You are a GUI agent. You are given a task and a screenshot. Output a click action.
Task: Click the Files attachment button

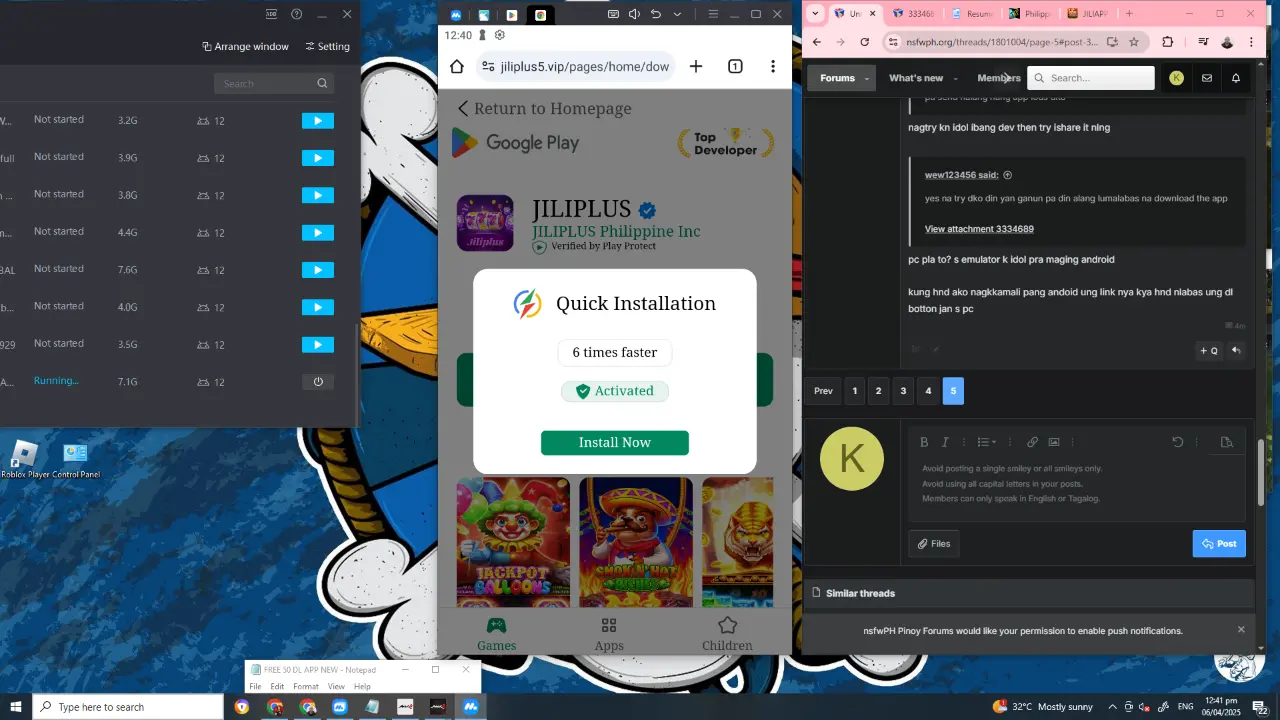[934, 544]
